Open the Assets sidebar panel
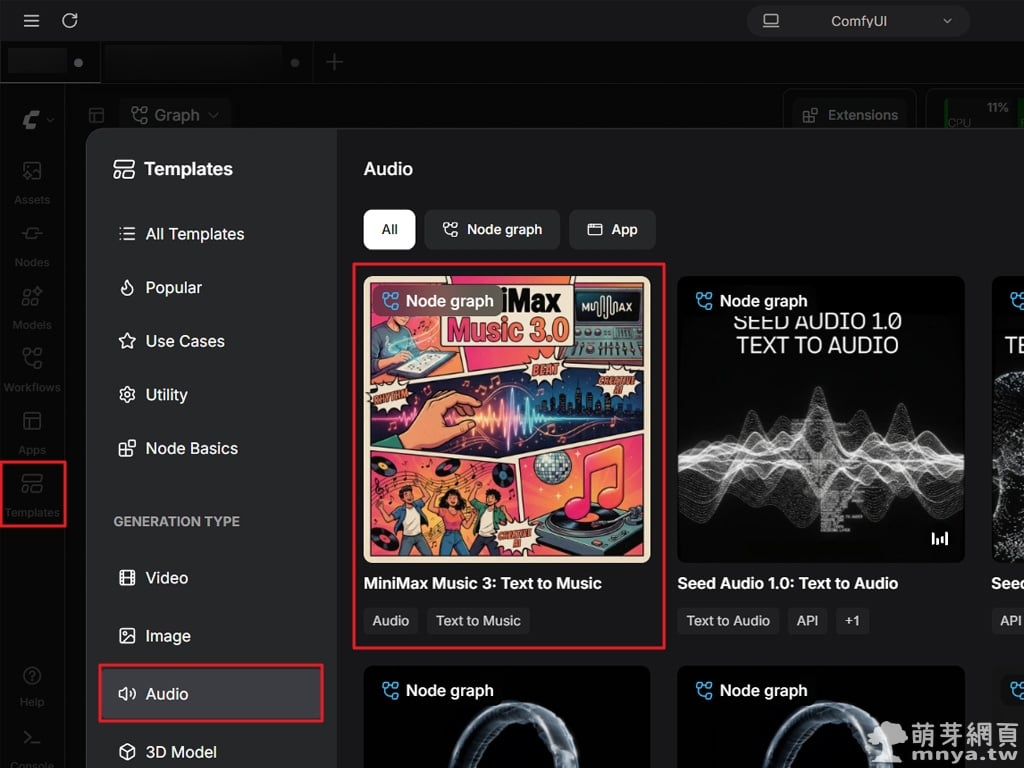Screen dimensions: 1024x768 [x=32, y=183]
